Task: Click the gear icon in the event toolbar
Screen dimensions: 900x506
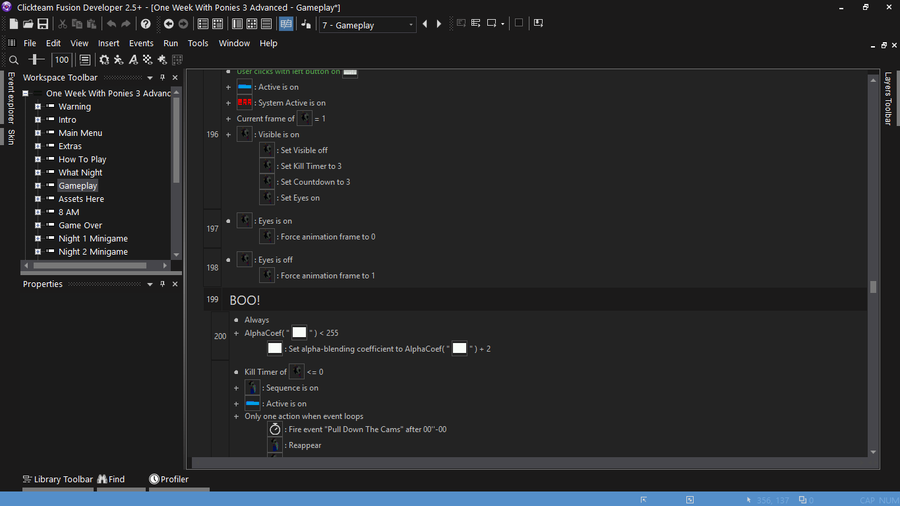Action: tap(104, 60)
